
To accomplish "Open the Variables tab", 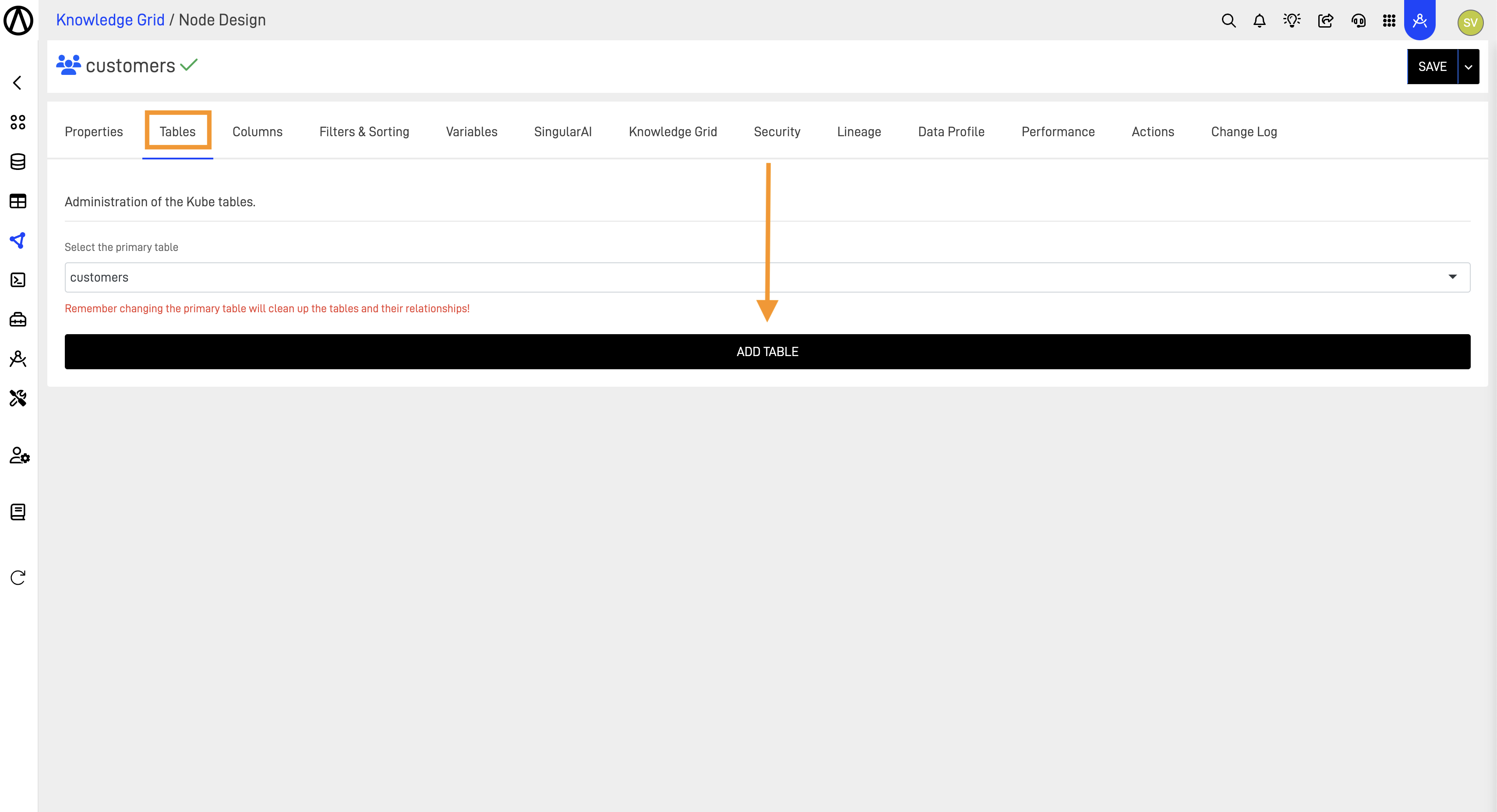I will coord(471,132).
